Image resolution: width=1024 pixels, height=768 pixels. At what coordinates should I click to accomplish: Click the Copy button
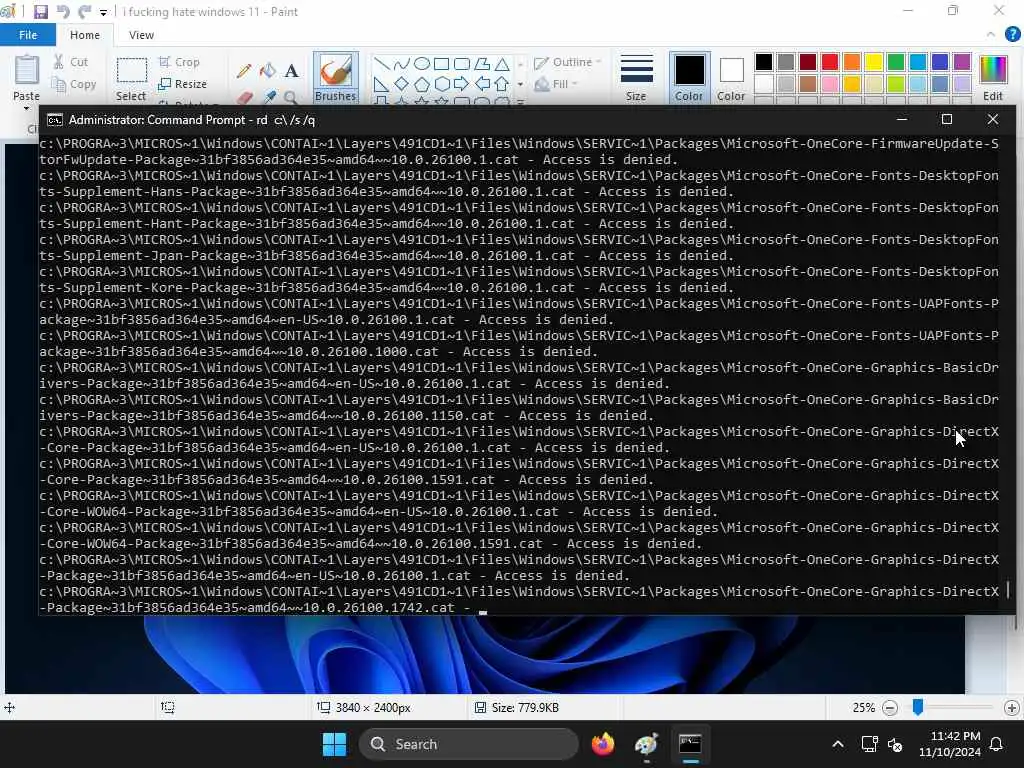coord(74,84)
